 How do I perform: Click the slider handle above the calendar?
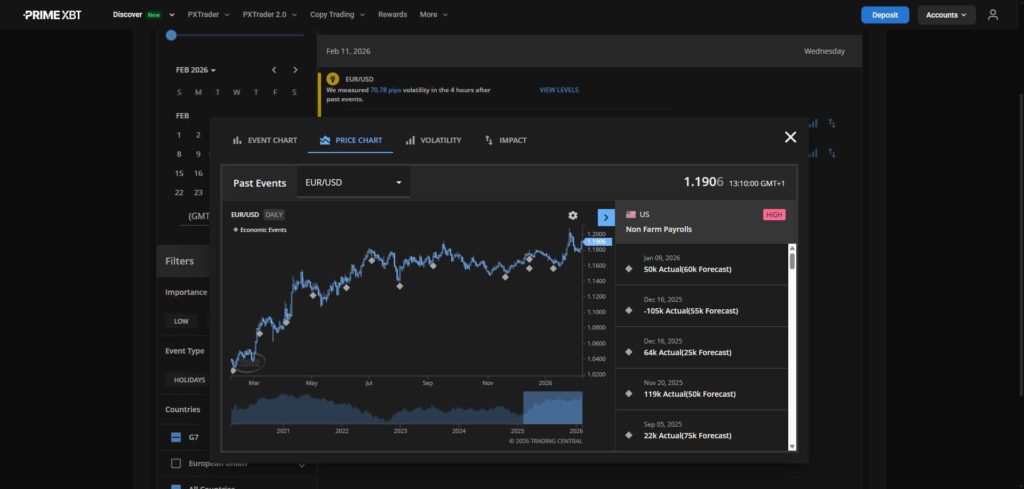click(171, 35)
